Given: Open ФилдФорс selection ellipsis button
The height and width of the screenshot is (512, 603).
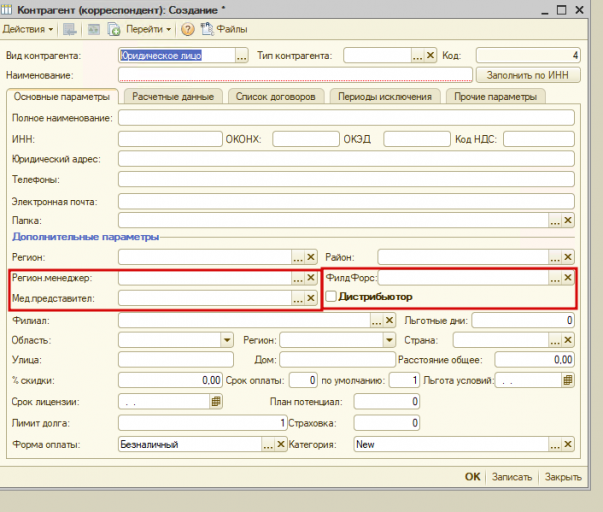Looking at the screenshot, I should coord(555,278).
